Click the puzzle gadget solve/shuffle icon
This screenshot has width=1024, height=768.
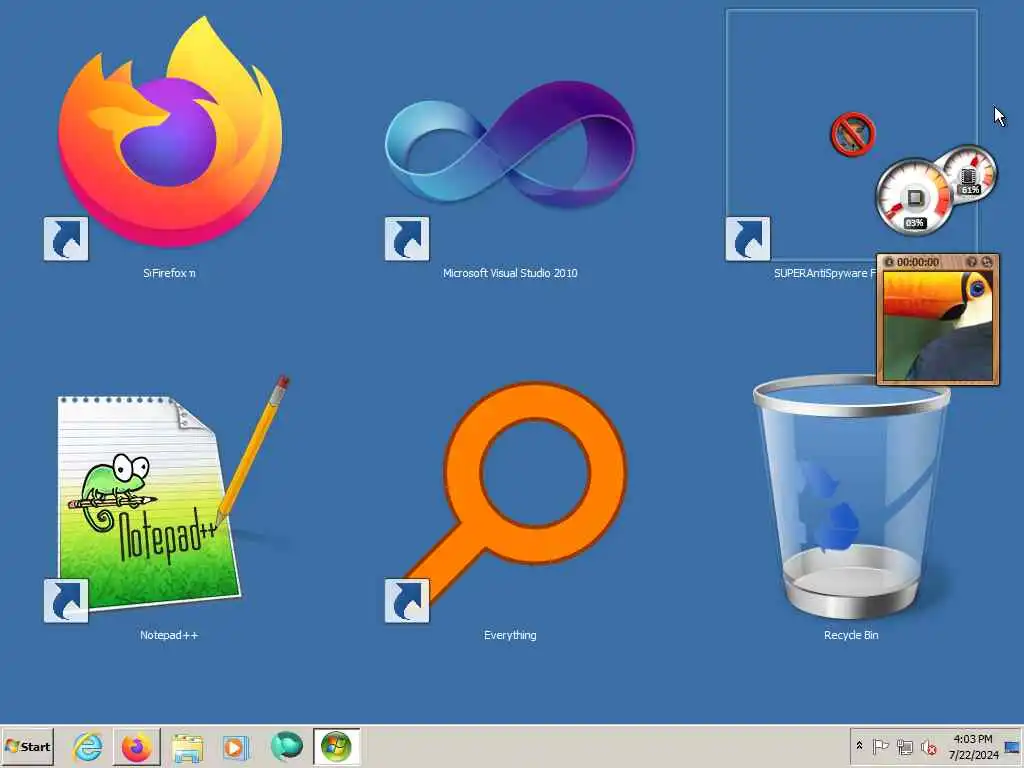pos(987,262)
